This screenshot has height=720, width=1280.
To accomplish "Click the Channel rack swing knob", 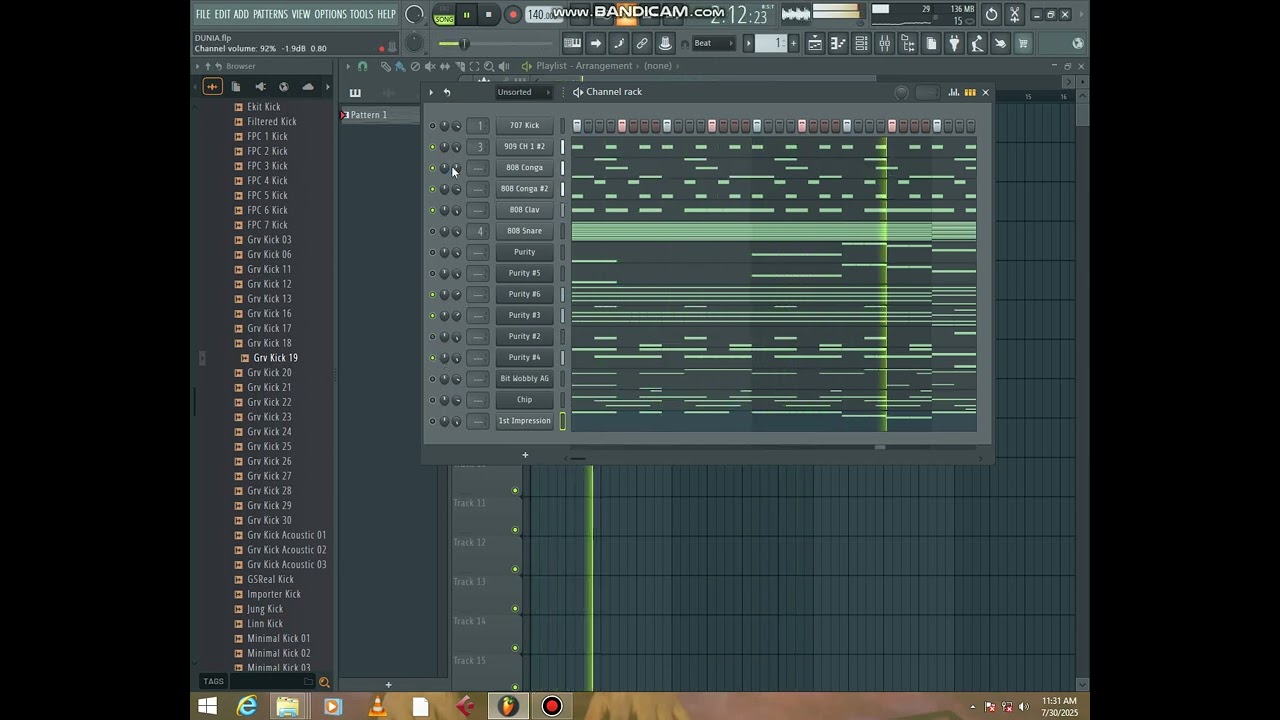I will [x=901, y=92].
